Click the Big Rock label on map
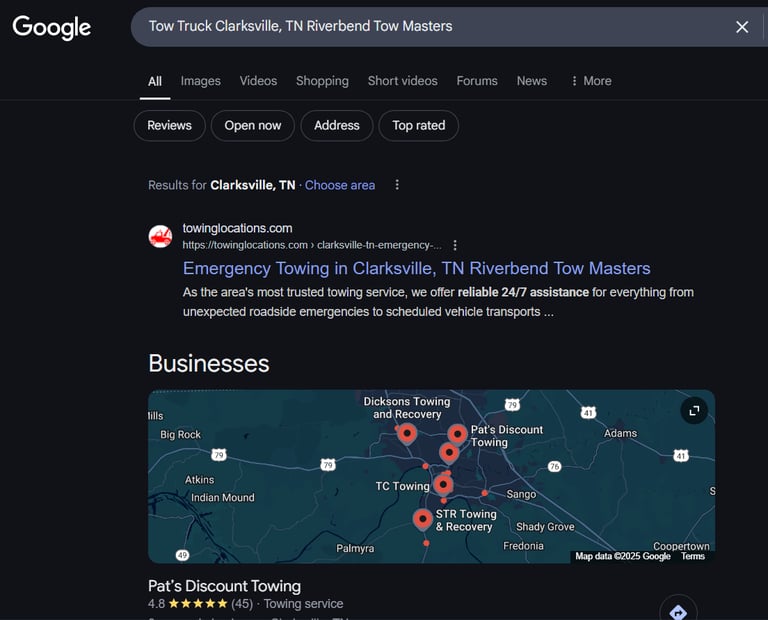The height and width of the screenshot is (620, 768). (180, 434)
